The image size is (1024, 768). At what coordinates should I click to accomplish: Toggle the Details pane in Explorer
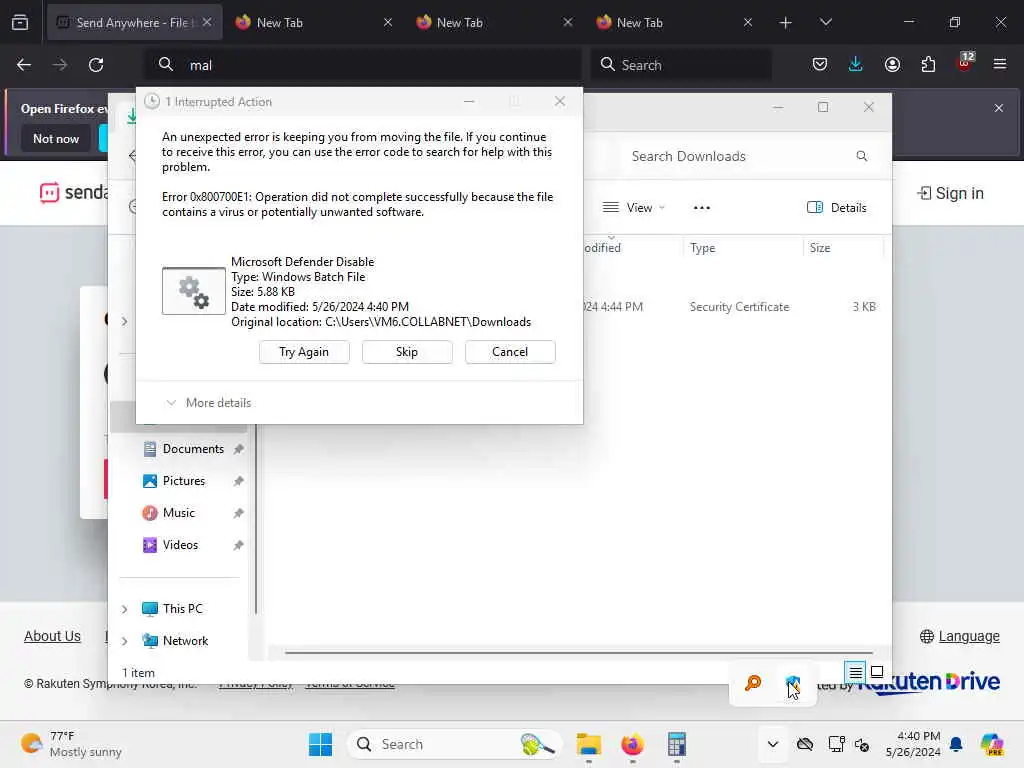[837, 208]
